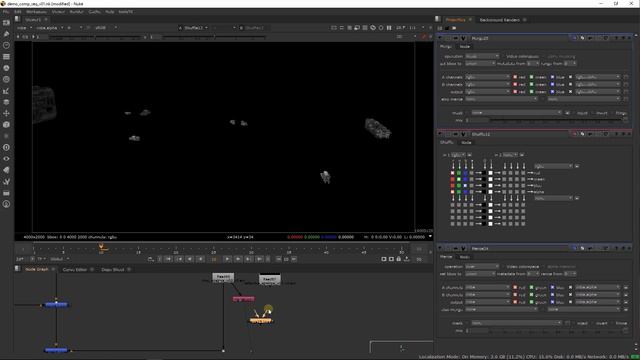Switch to Dope Sheet tab
The width and height of the screenshot is (640, 360).
[x=113, y=269]
